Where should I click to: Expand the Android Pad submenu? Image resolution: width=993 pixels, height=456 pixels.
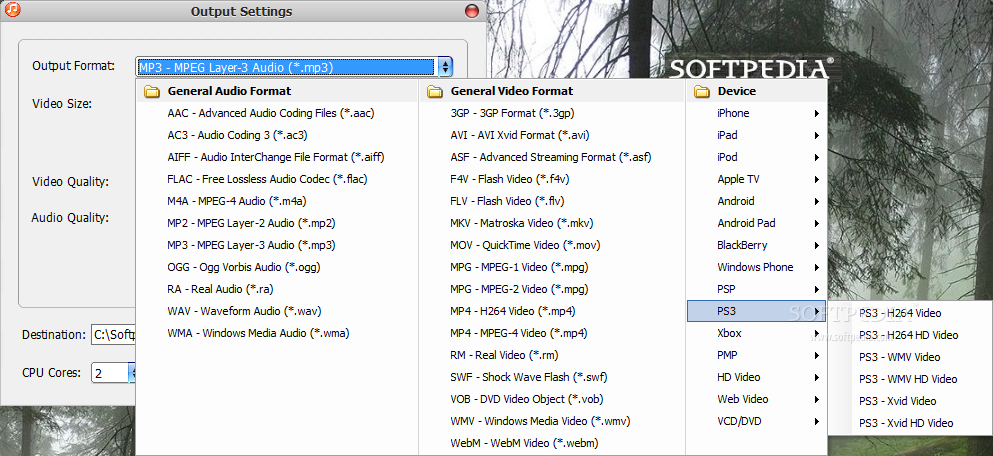click(x=757, y=223)
